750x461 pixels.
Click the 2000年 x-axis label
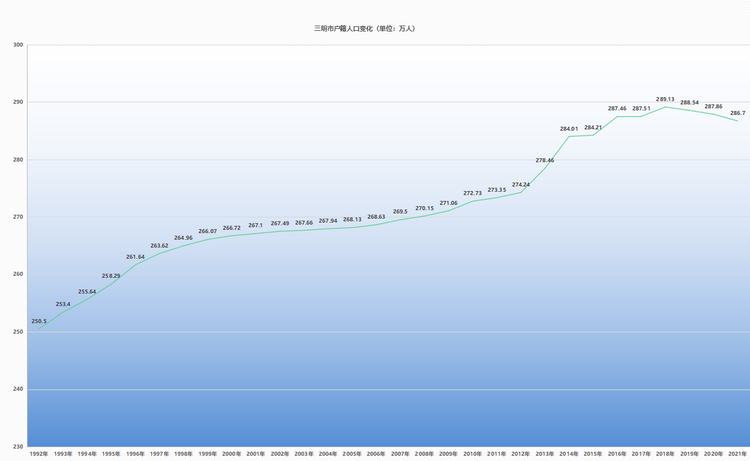pyautogui.click(x=231, y=453)
